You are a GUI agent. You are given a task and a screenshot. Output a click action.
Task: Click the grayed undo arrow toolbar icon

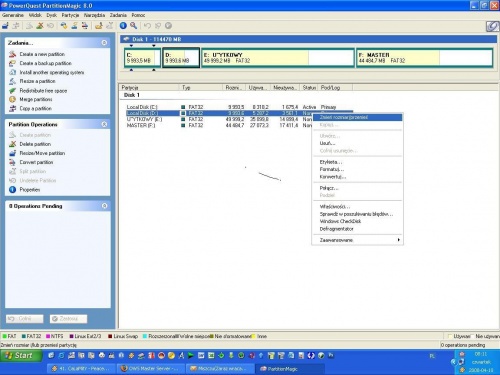click(147, 25)
